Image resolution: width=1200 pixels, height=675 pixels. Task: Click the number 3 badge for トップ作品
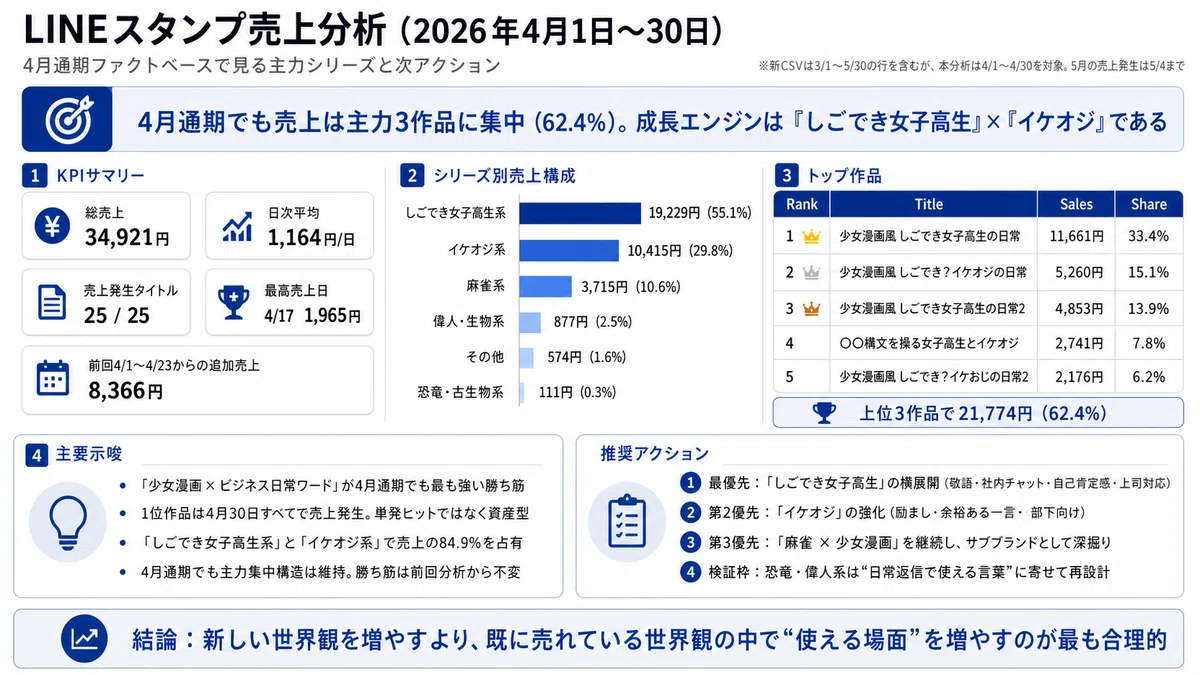[x=789, y=176]
